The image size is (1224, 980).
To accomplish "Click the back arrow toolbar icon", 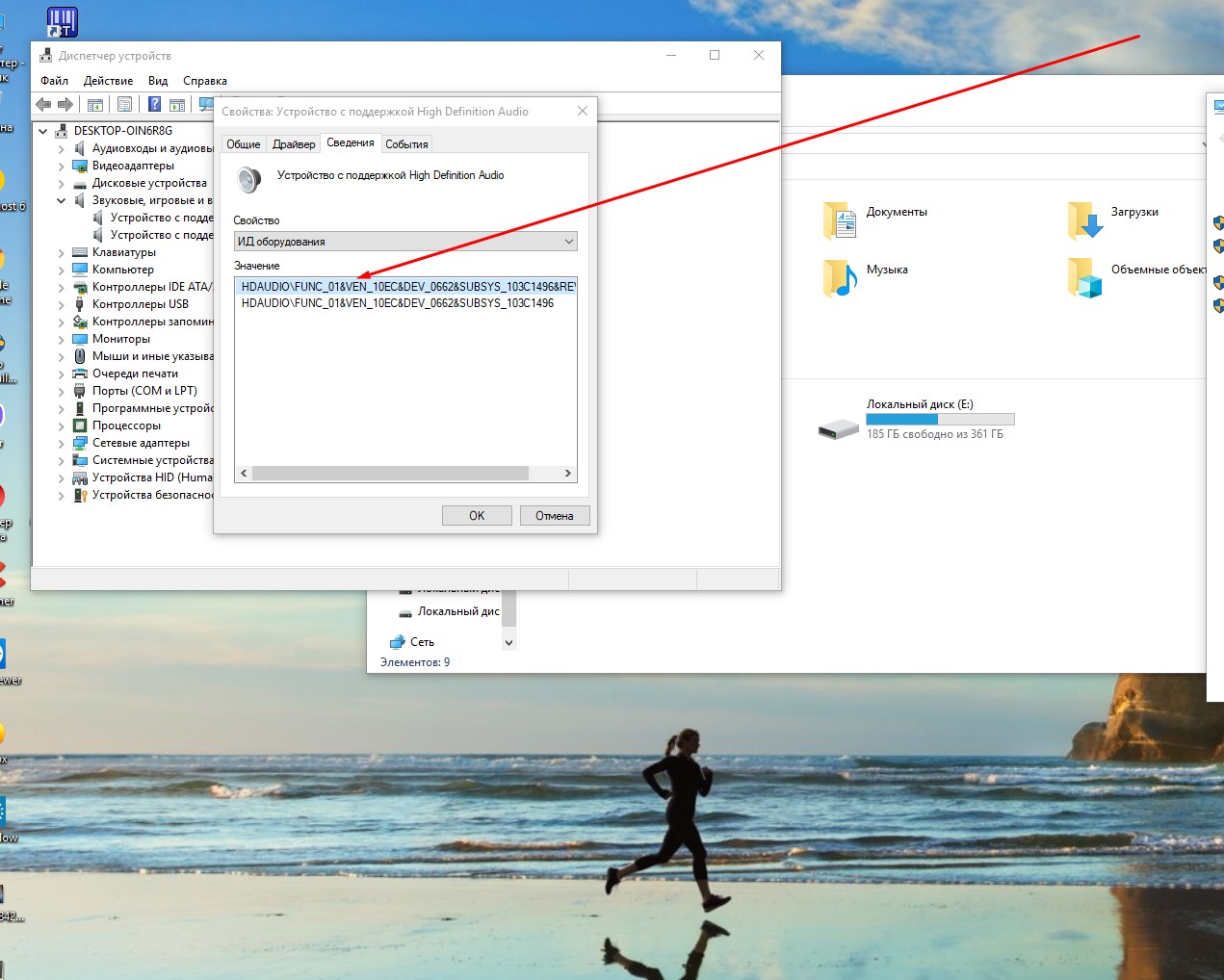I will [42, 104].
